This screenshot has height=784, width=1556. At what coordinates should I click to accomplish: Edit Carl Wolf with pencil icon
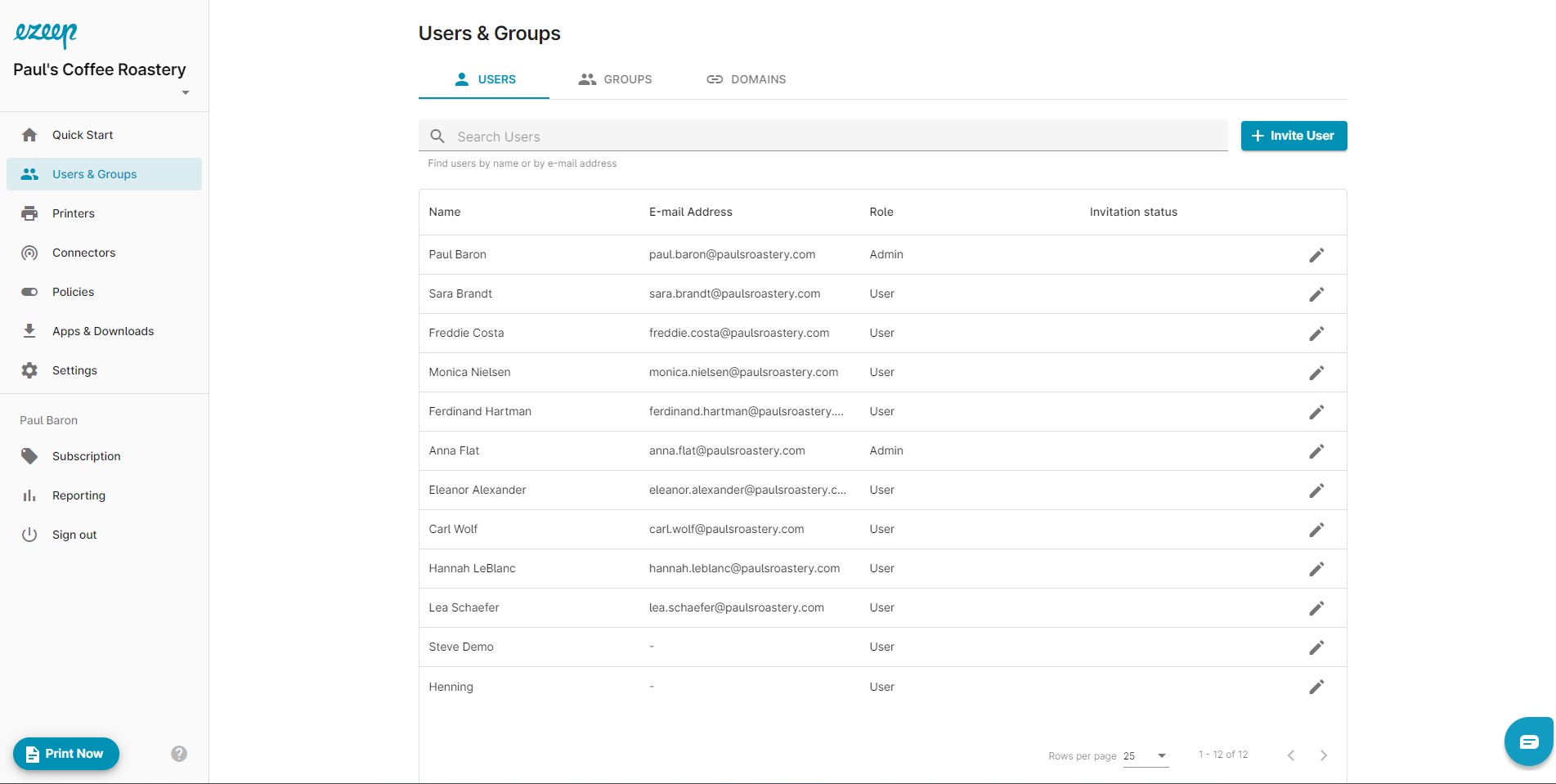pos(1316,530)
